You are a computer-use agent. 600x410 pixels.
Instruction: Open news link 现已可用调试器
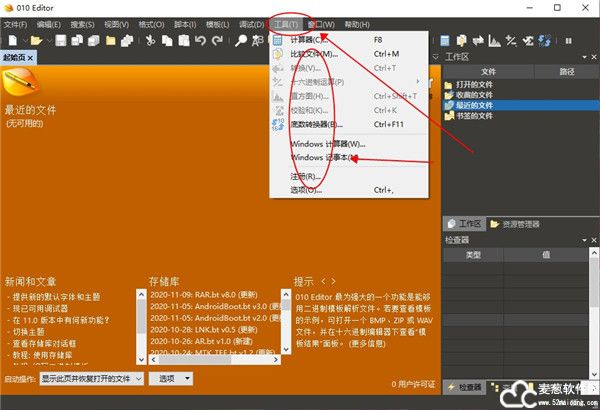pos(40,309)
